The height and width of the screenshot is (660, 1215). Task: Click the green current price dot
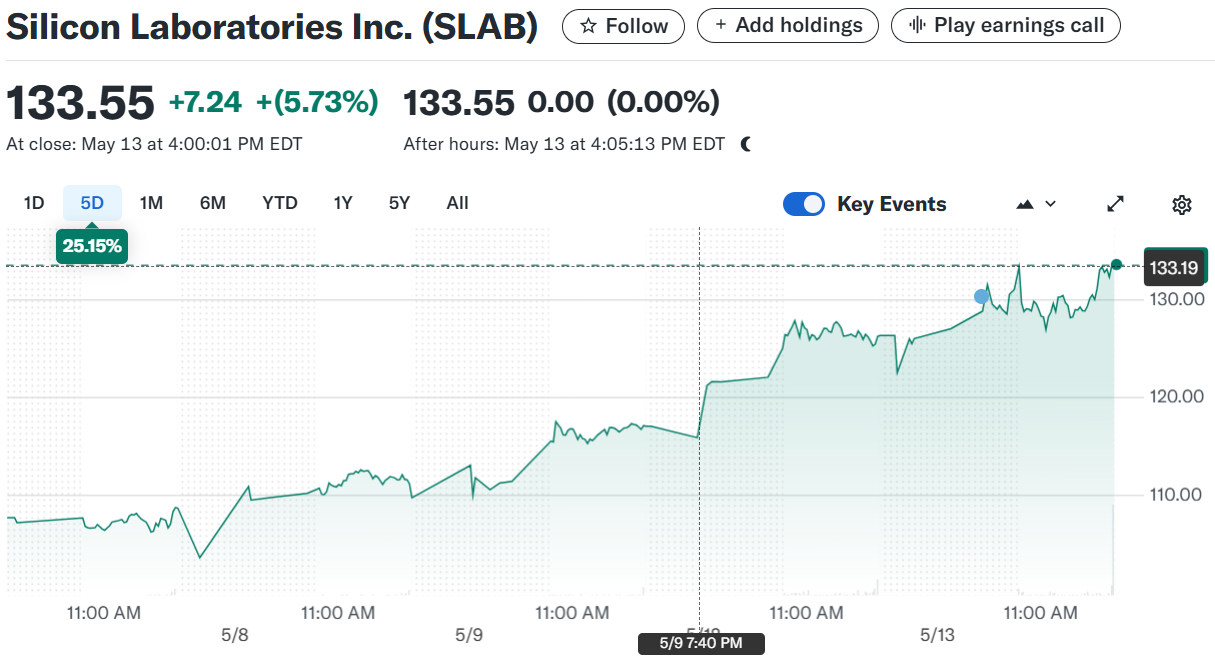point(1117,265)
